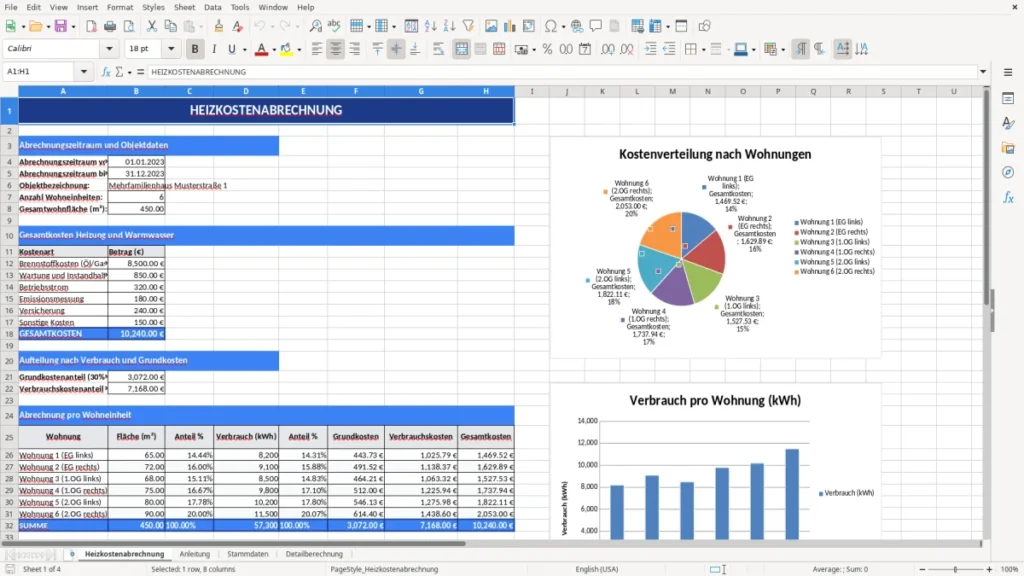Screen dimensions: 1024x576
Task: Clear direct formatting icon
Action: [x=238, y=26]
